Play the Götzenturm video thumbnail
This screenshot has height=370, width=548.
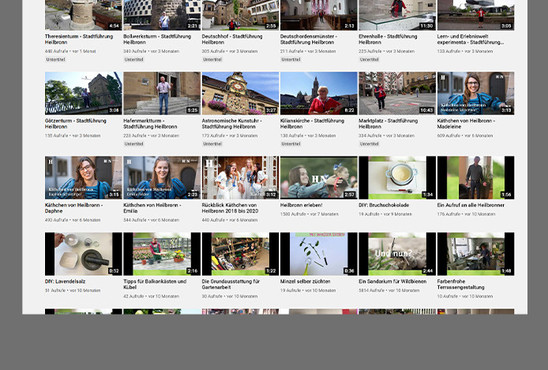coord(84,93)
